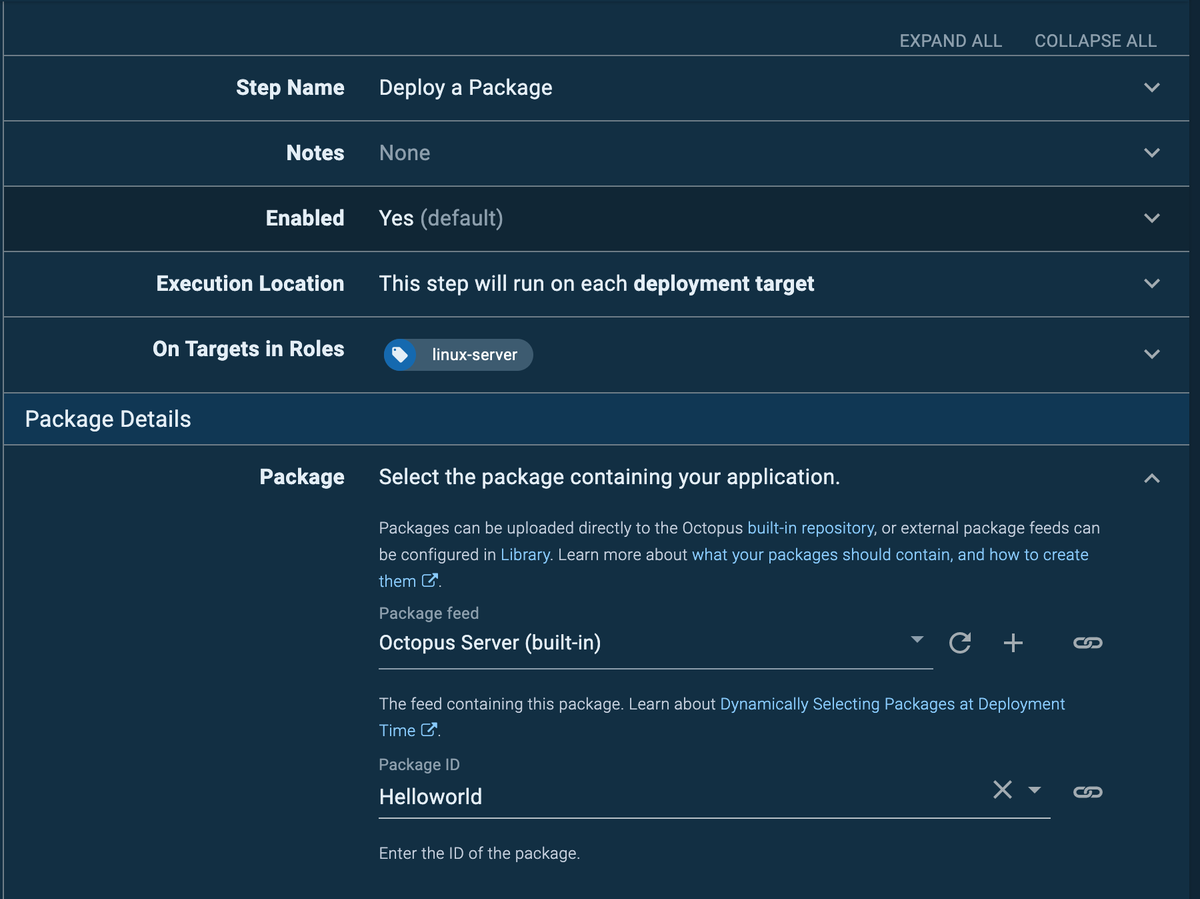Open the Package feed dropdown
The width and height of the screenshot is (1200, 899).
[x=917, y=641]
